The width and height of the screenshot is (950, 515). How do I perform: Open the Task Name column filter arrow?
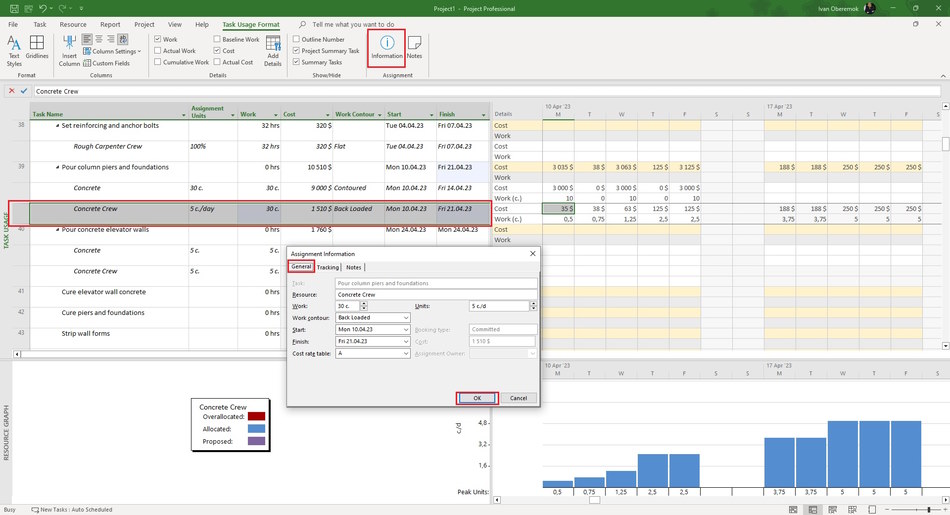184,115
